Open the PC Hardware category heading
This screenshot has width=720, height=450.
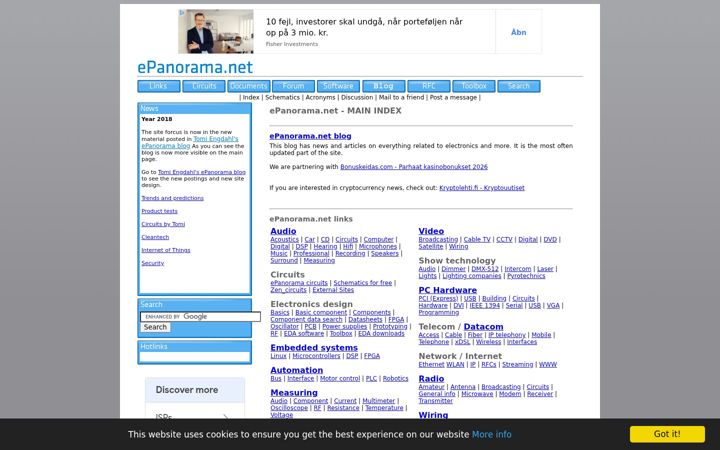click(x=448, y=290)
